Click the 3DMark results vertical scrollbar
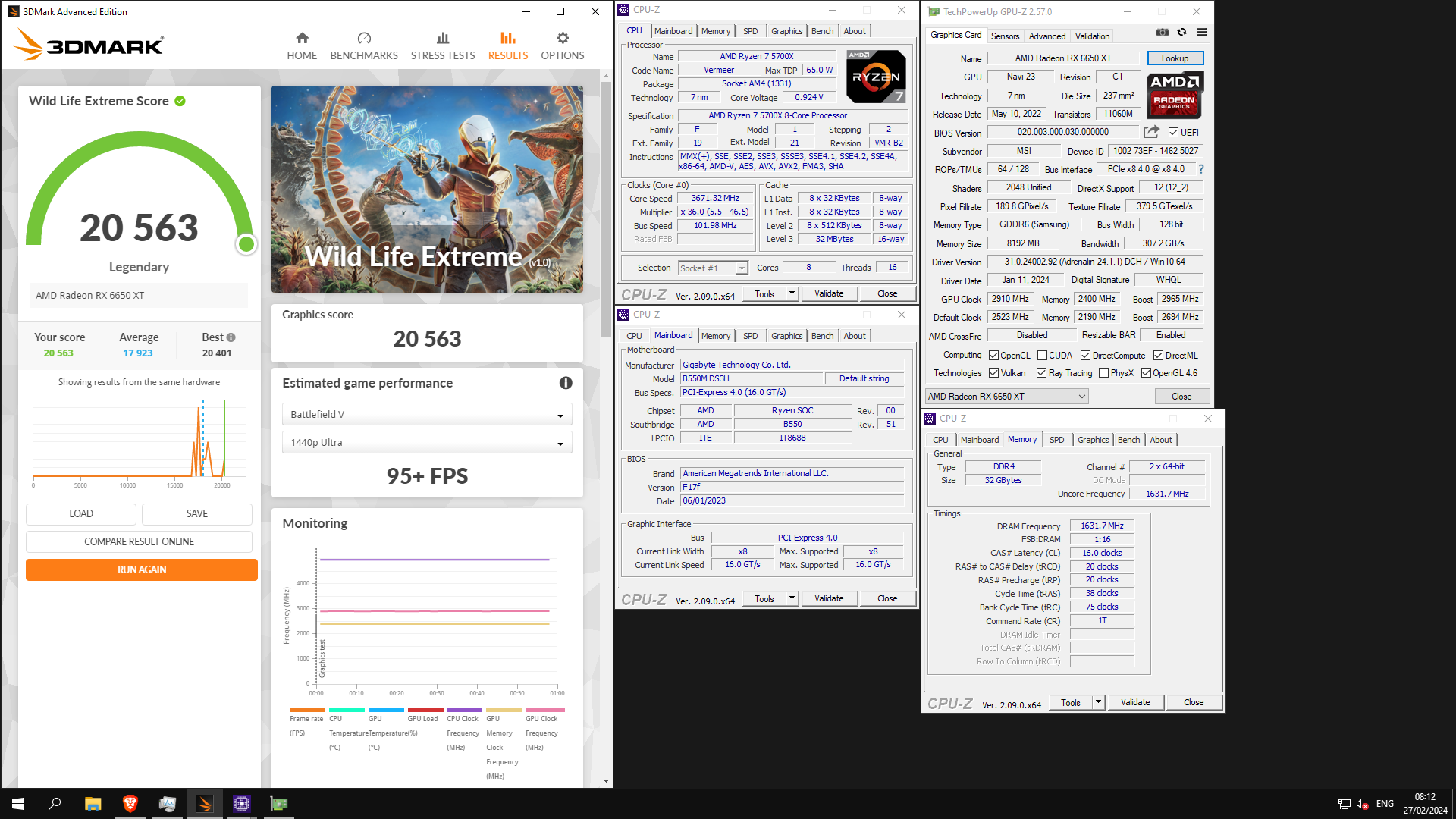Screen dimensions: 1456x819 (606, 209)
